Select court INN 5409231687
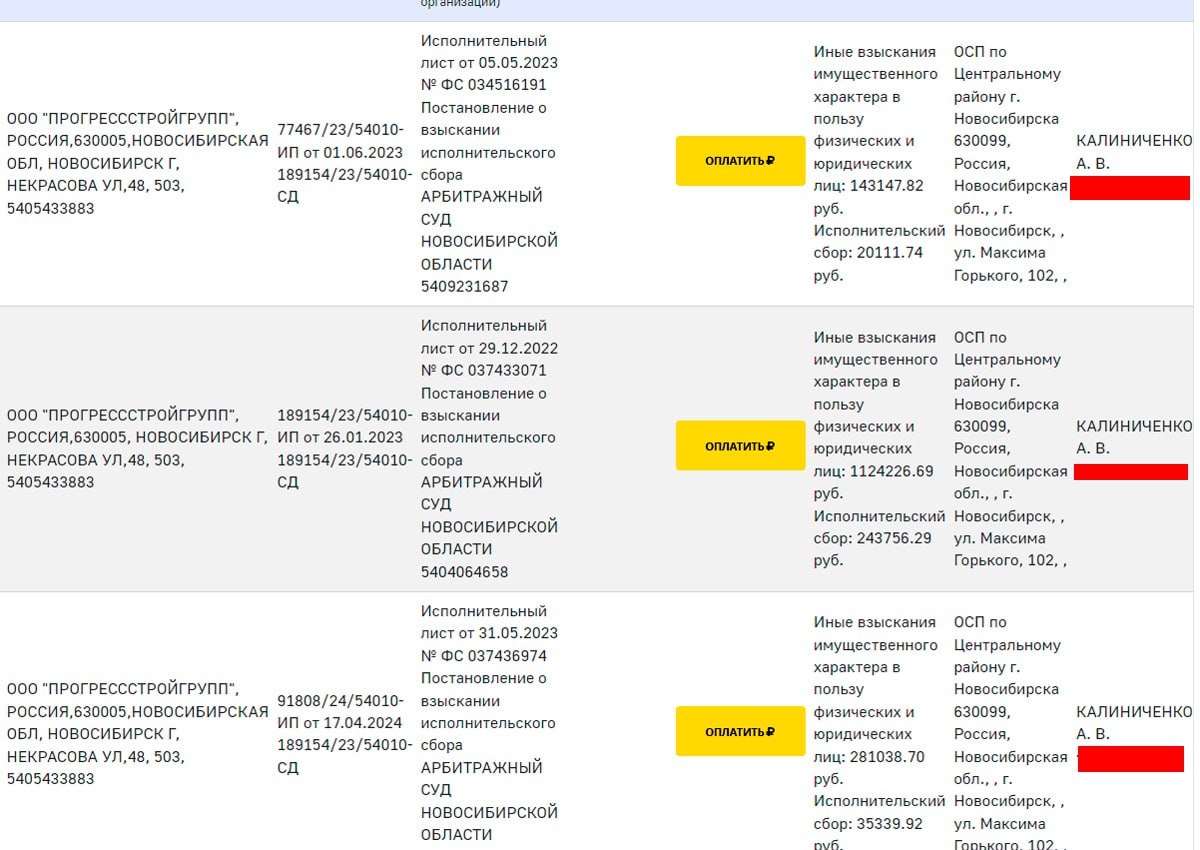 (x=464, y=286)
